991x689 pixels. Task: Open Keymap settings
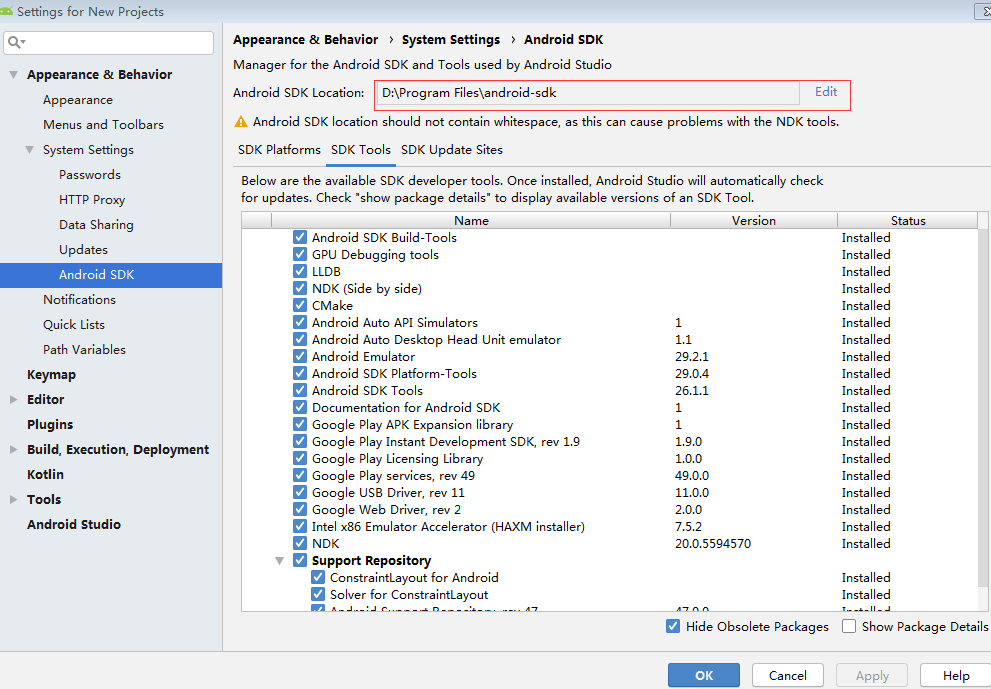point(51,374)
